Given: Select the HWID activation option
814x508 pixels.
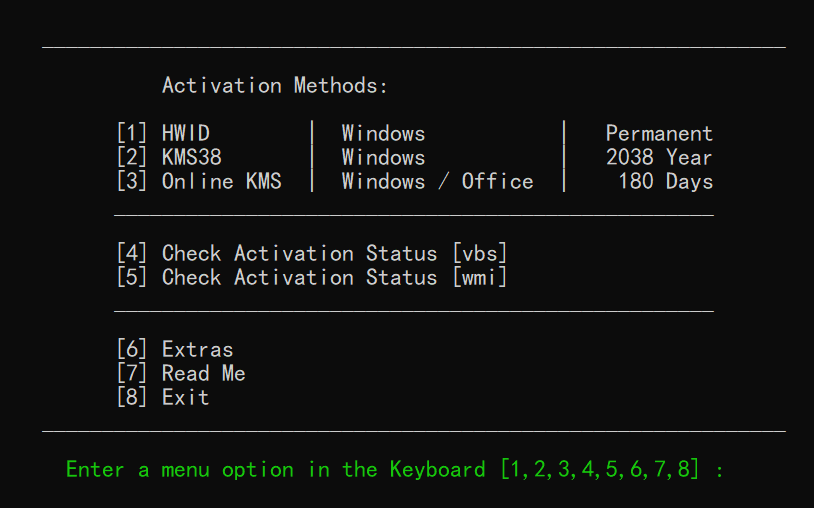Looking at the screenshot, I should tap(163, 134).
